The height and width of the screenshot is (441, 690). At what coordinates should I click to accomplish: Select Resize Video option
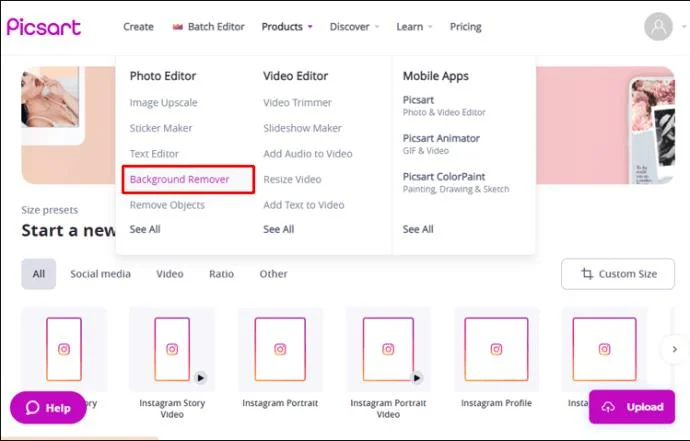pyautogui.click(x=292, y=179)
